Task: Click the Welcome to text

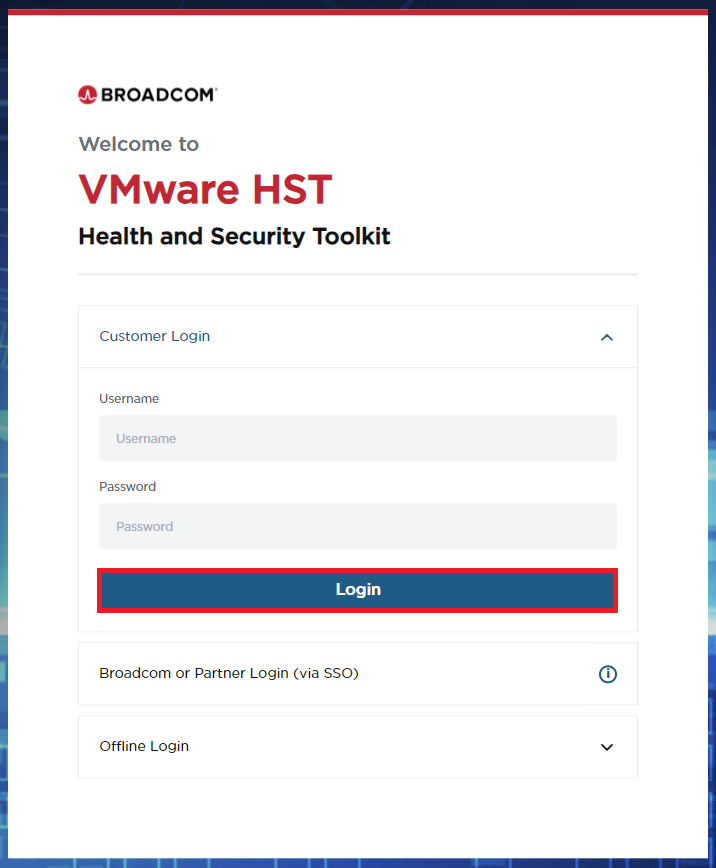Action: pyautogui.click(x=138, y=144)
